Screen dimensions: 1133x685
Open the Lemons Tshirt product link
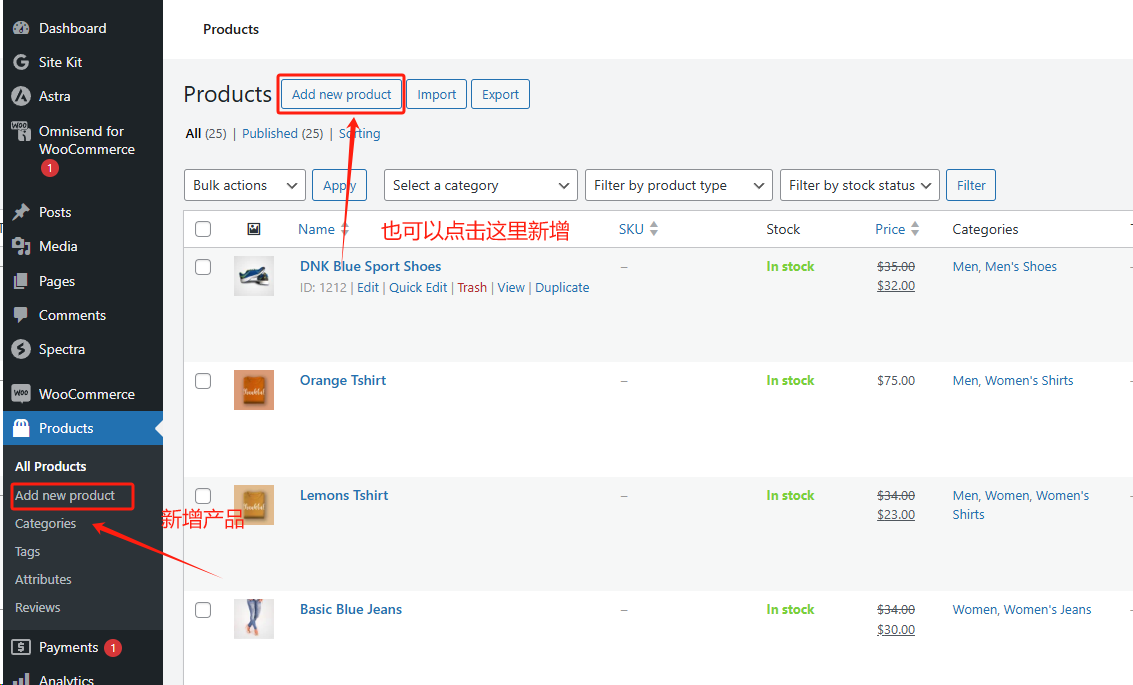343,494
